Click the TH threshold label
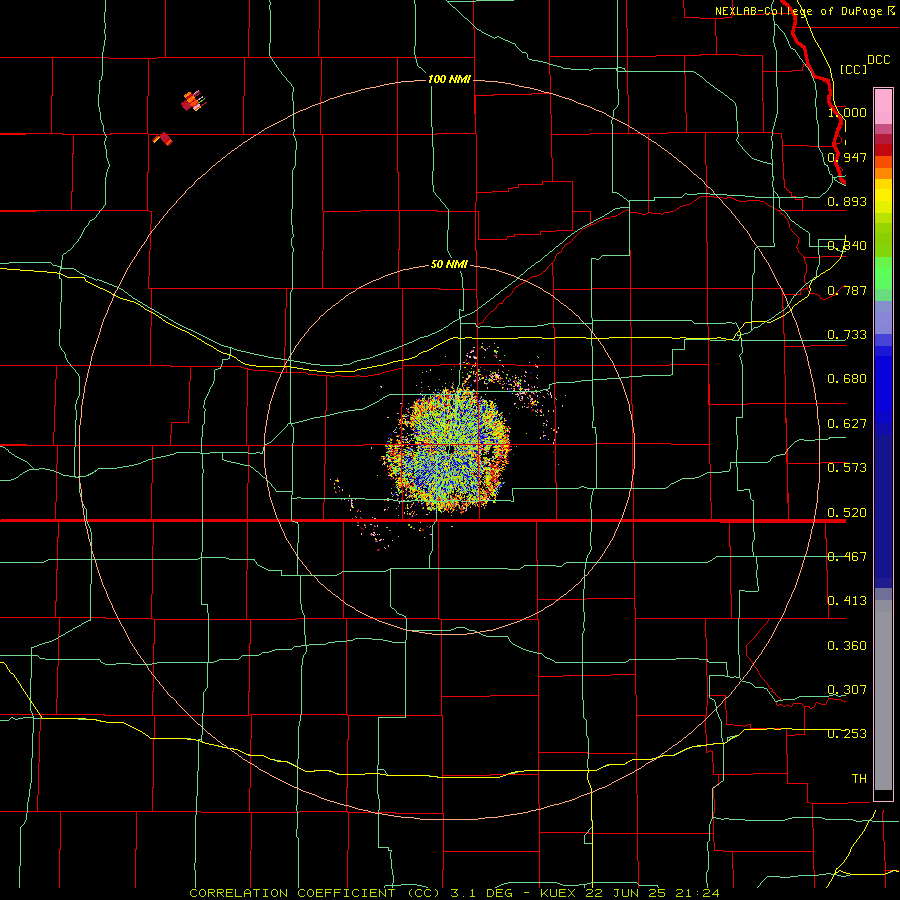This screenshot has width=900, height=900. coord(859,779)
